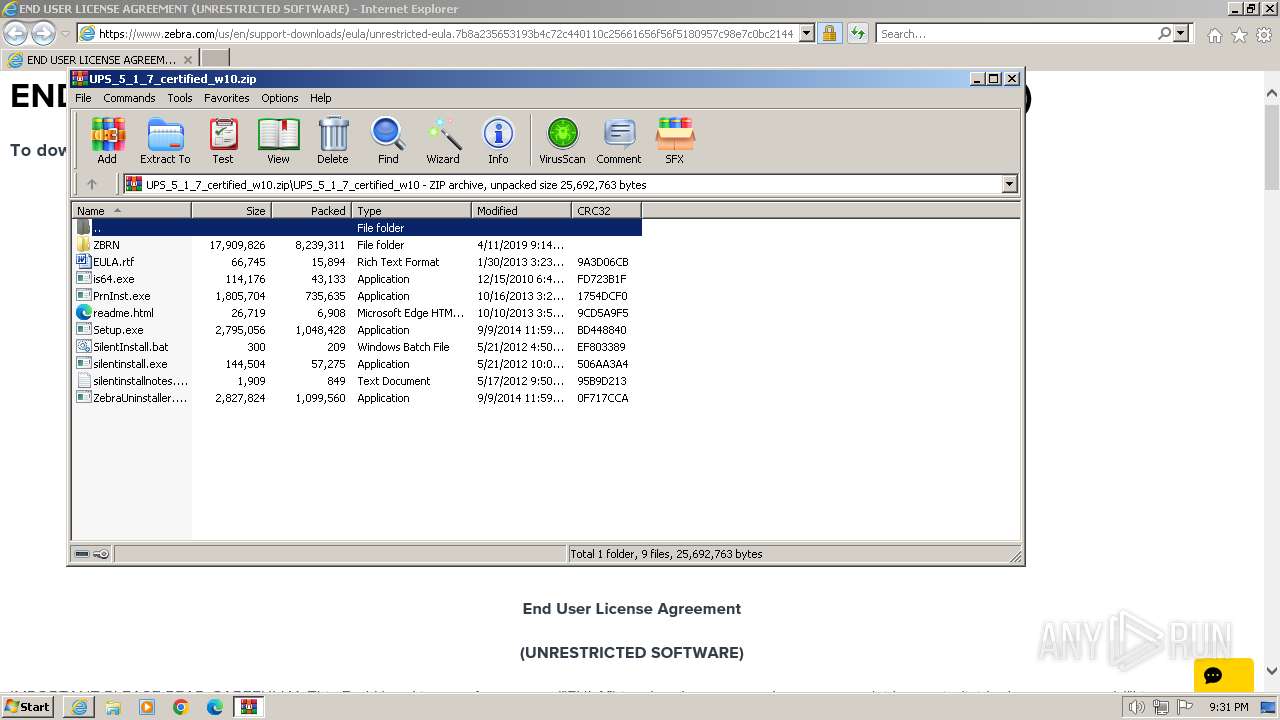Click the volume speaker tray icon
1280x720 pixels.
(1137, 707)
